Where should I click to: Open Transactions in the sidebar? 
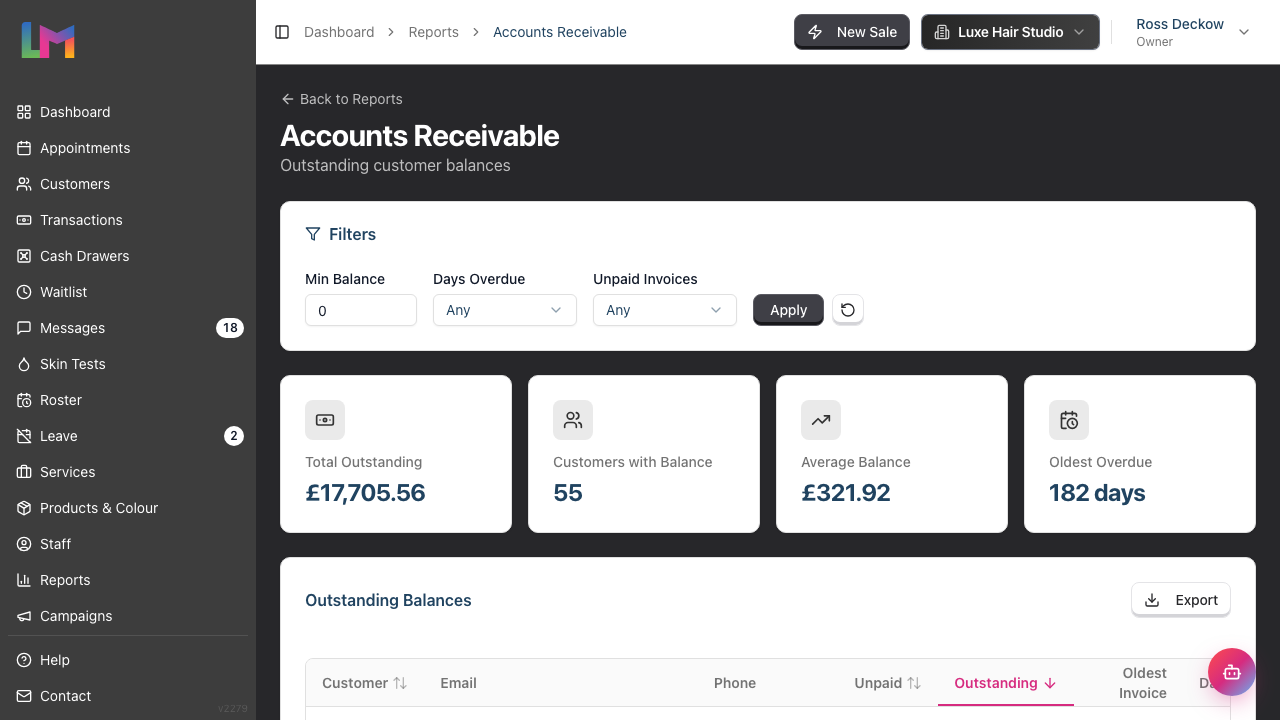[128, 220]
